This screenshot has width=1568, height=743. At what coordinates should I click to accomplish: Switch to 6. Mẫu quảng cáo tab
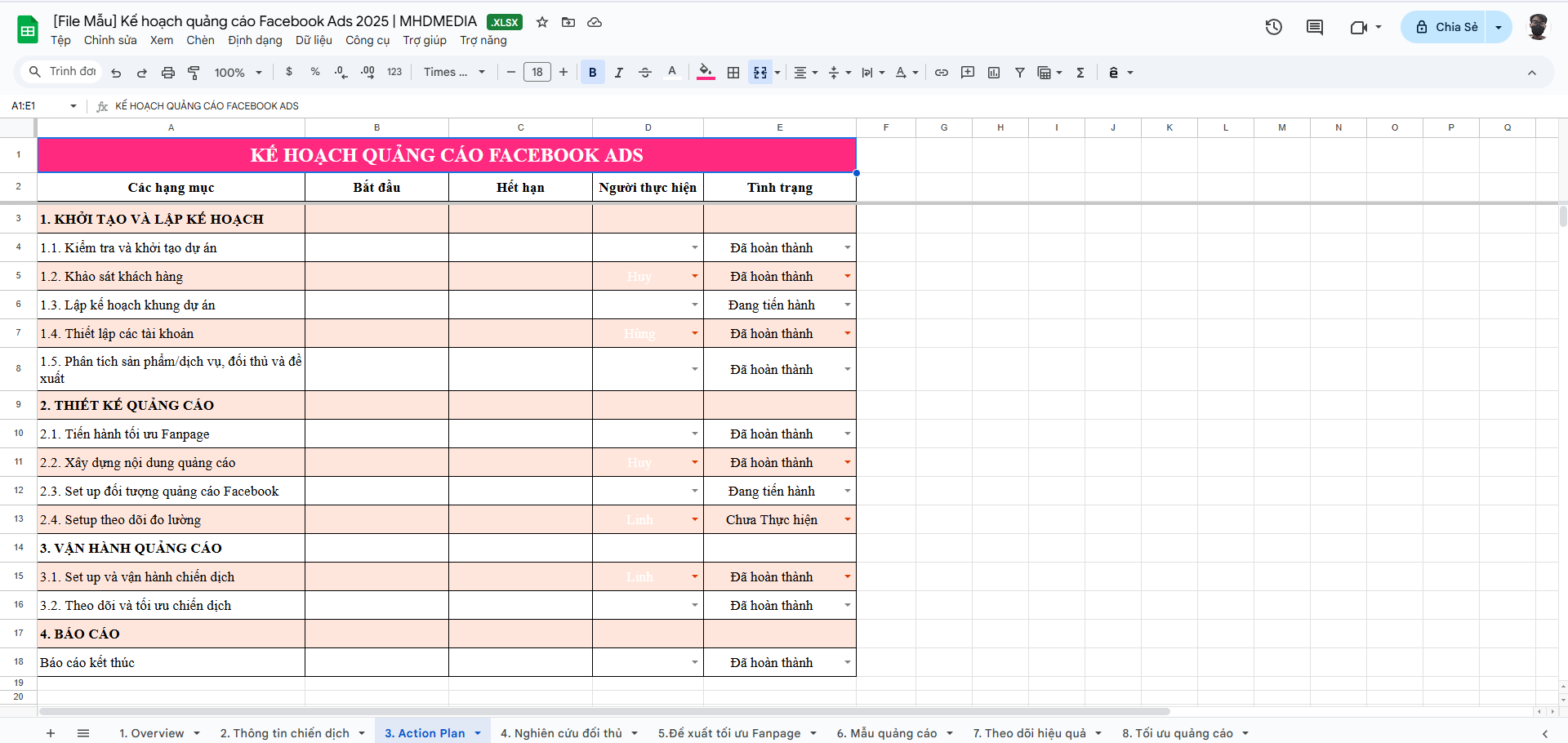pyautogui.click(x=886, y=733)
